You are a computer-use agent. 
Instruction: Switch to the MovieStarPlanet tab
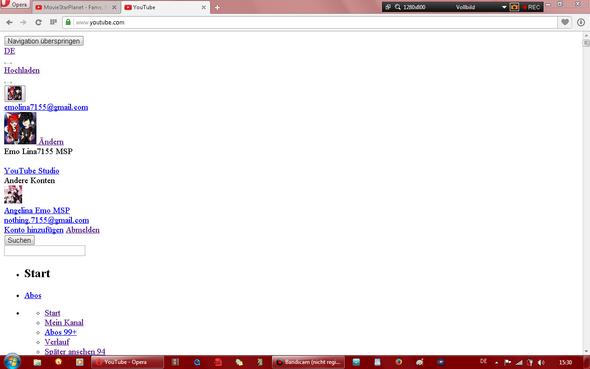pyautogui.click(x=76, y=7)
